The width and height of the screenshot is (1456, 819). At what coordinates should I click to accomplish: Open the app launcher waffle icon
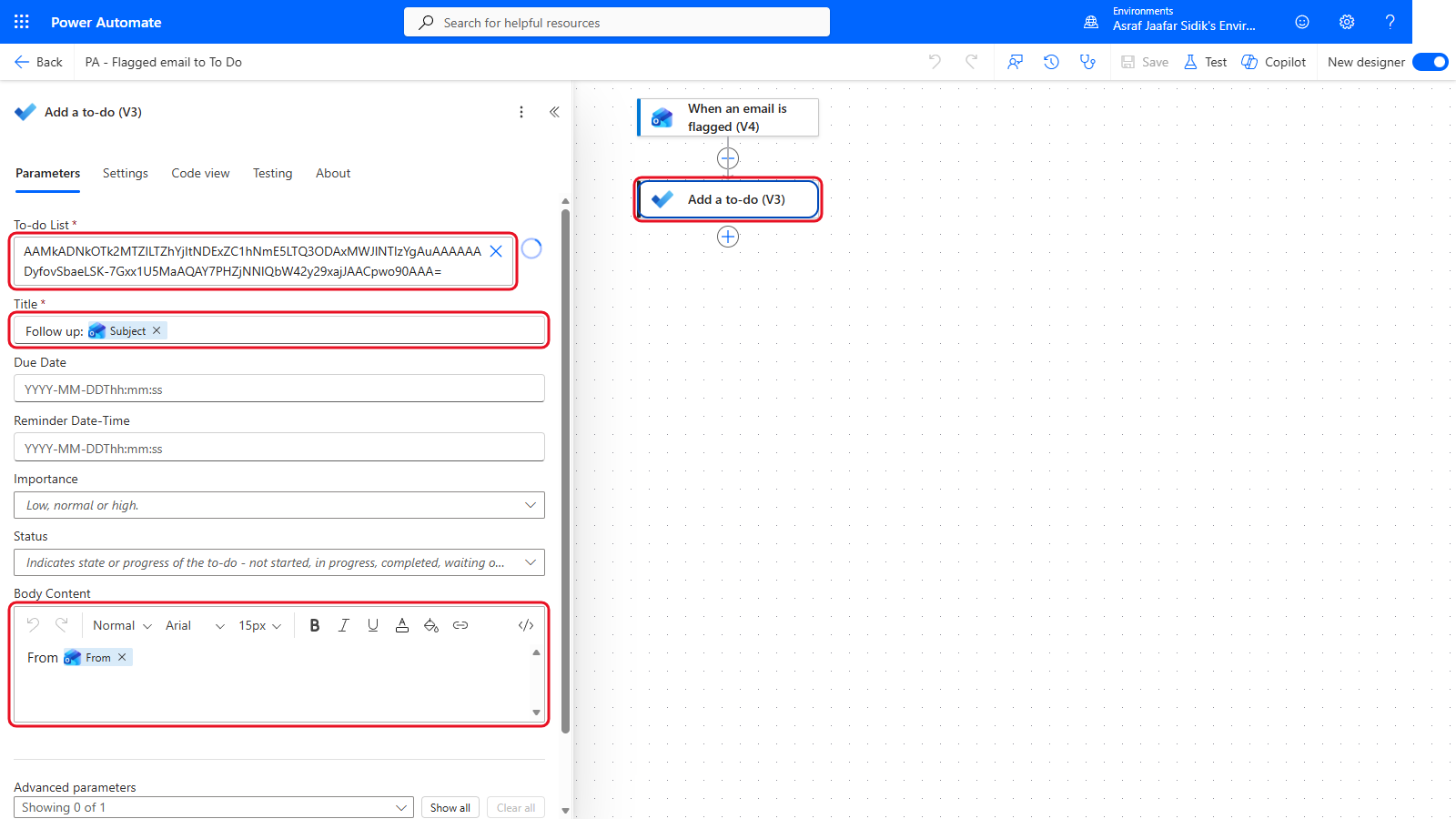[22, 22]
